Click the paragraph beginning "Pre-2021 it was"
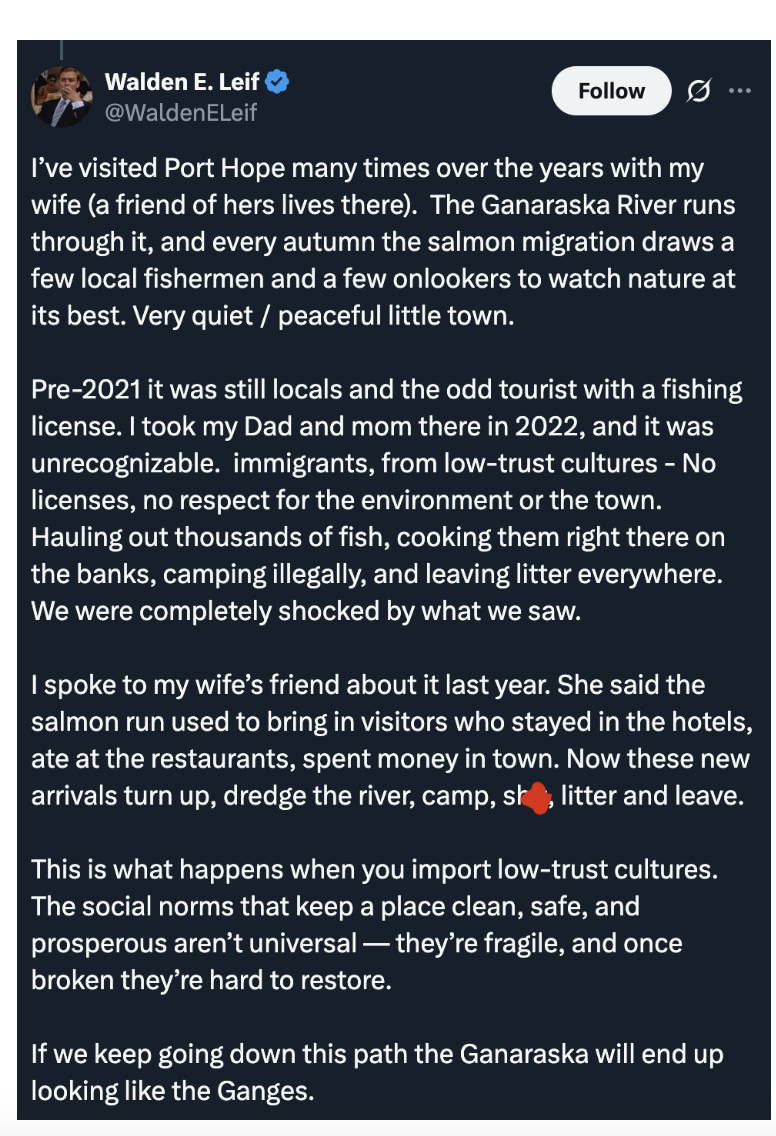The width and height of the screenshot is (776, 1136). [x=387, y=500]
